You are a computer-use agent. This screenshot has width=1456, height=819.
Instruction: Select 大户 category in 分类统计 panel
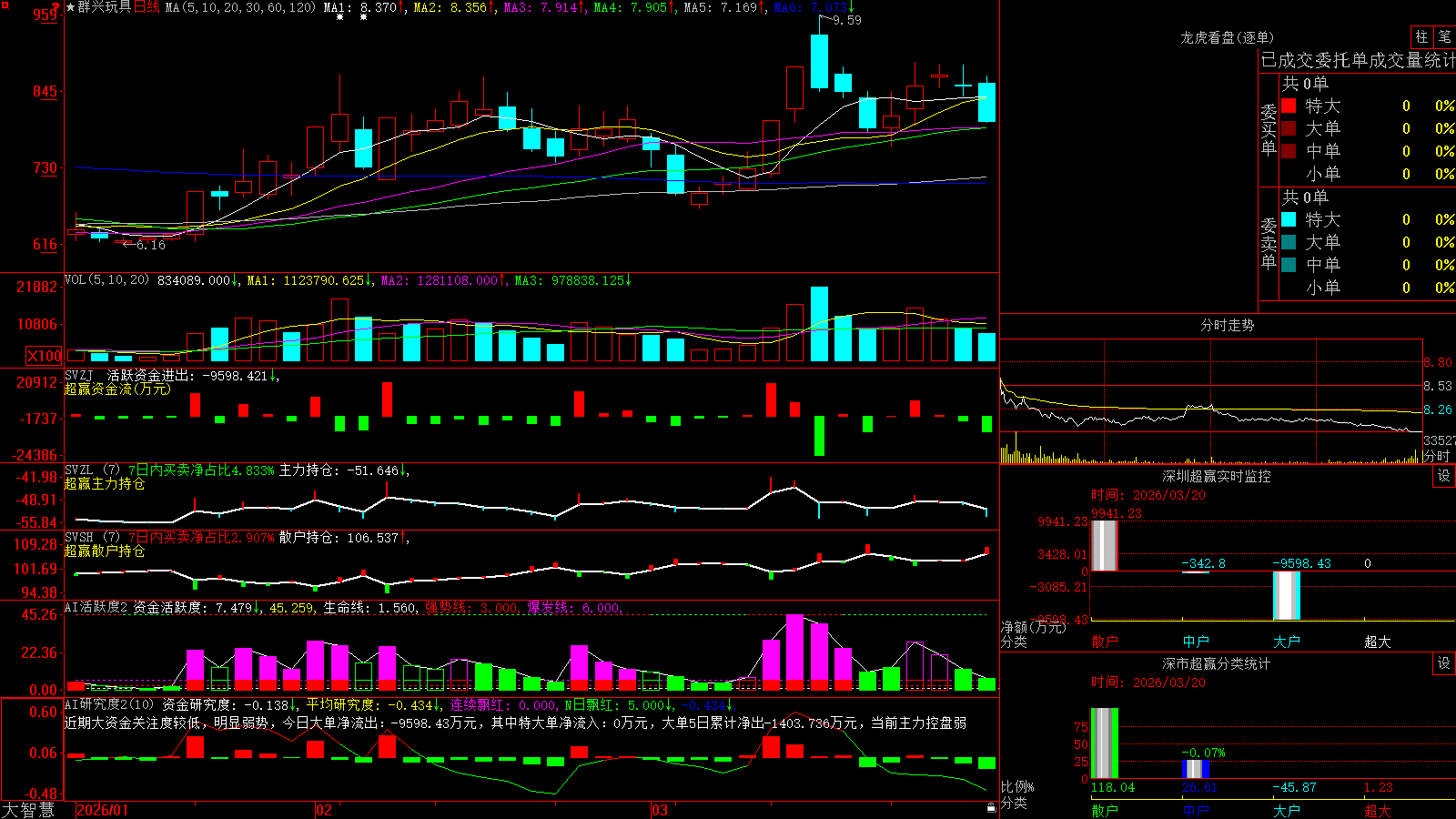click(x=1287, y=811)
